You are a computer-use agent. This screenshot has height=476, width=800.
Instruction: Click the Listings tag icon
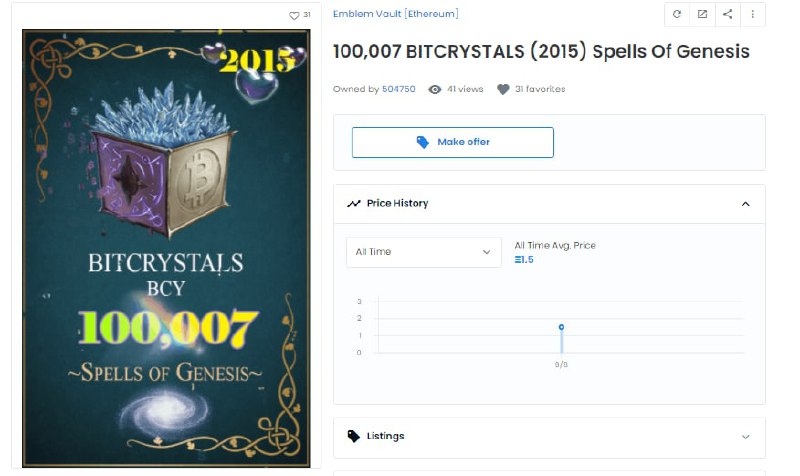tap(354, 436)
